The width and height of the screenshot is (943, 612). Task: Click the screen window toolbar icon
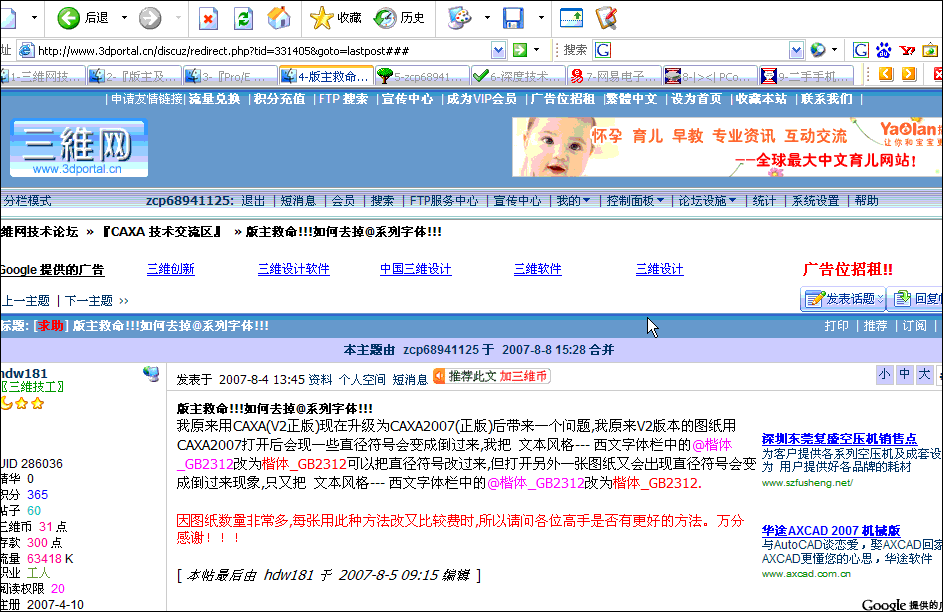click(x=571, y=18)
